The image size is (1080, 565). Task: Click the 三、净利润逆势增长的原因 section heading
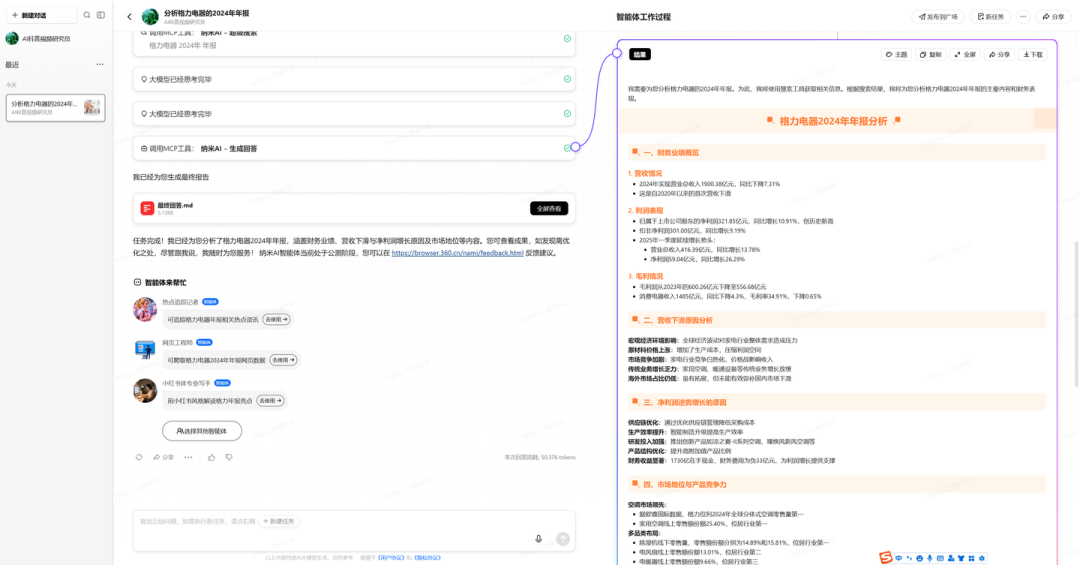[x=685, y=402]
